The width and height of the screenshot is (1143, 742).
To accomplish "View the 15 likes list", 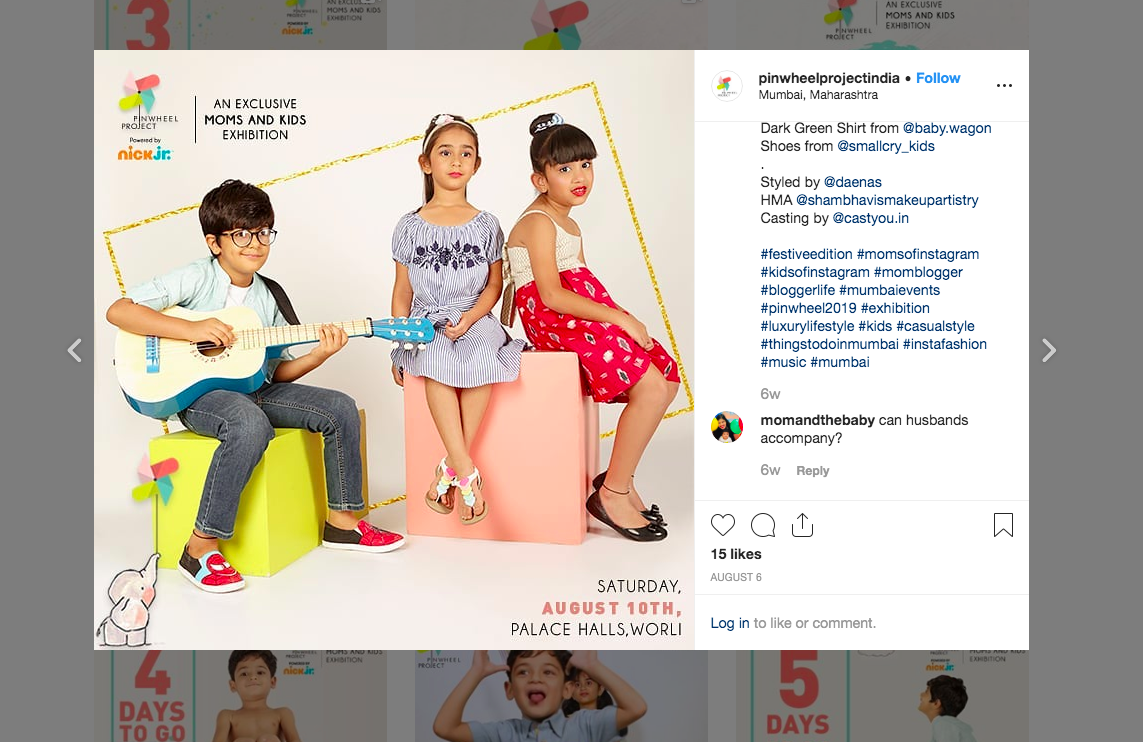I will [x=736, y=554].
